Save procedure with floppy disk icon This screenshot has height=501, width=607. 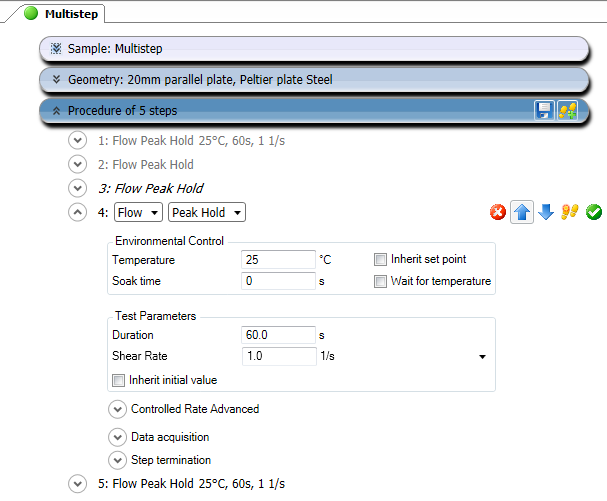[544, 111]
